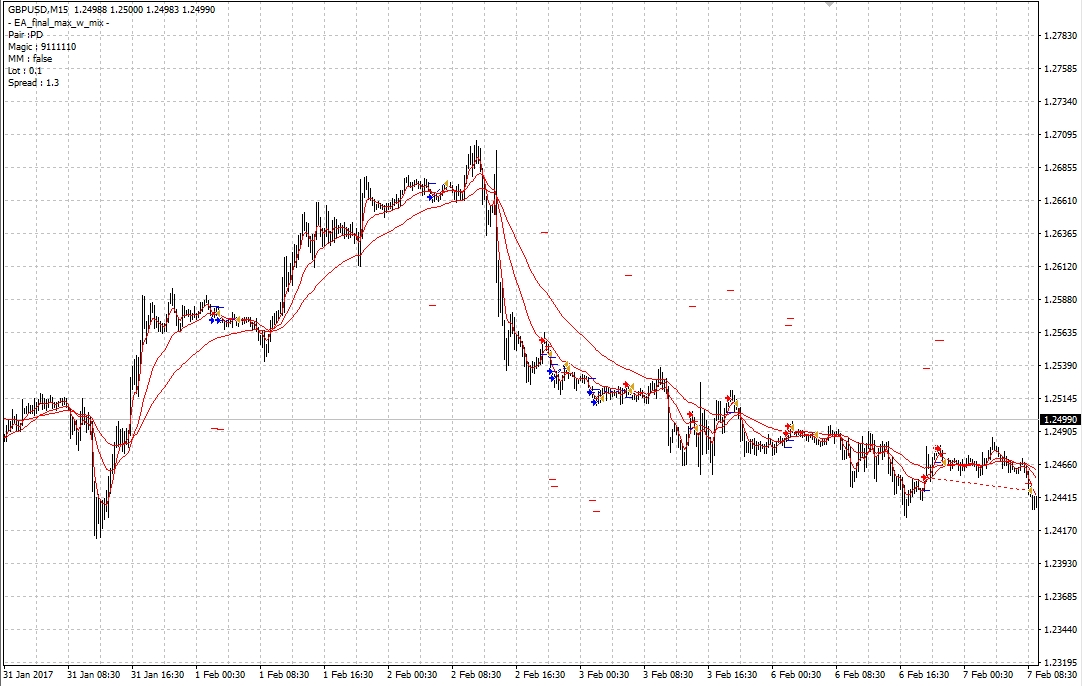Click the blue buy arrows near 1 Feb 00:30

pos(214,320)
